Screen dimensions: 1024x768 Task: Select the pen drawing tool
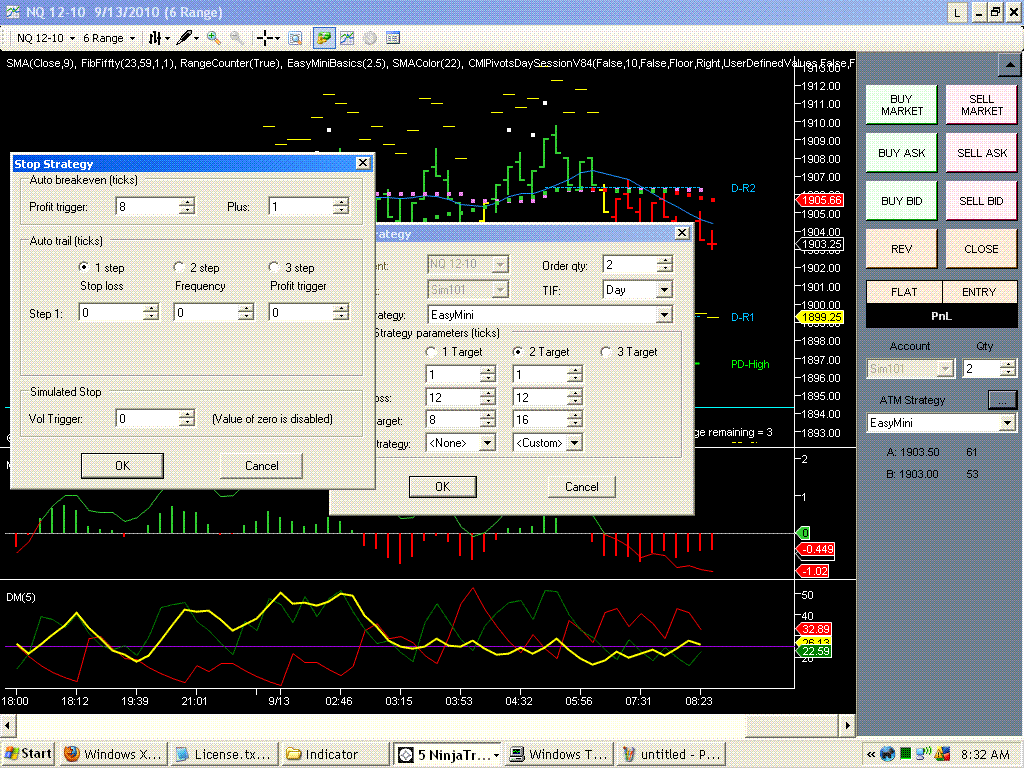pyautogui.click(x=184, y=38)
